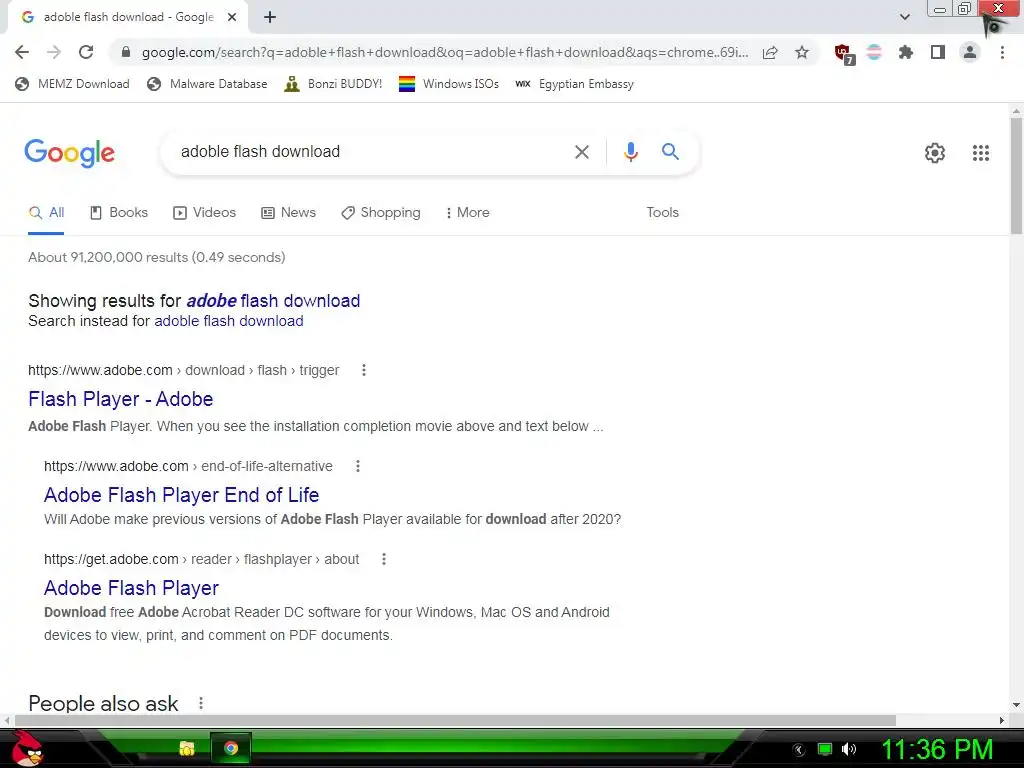Select the All results tab
Image resolution: width=1024 pixels, height=768 pixels.
tap(46, 213)
